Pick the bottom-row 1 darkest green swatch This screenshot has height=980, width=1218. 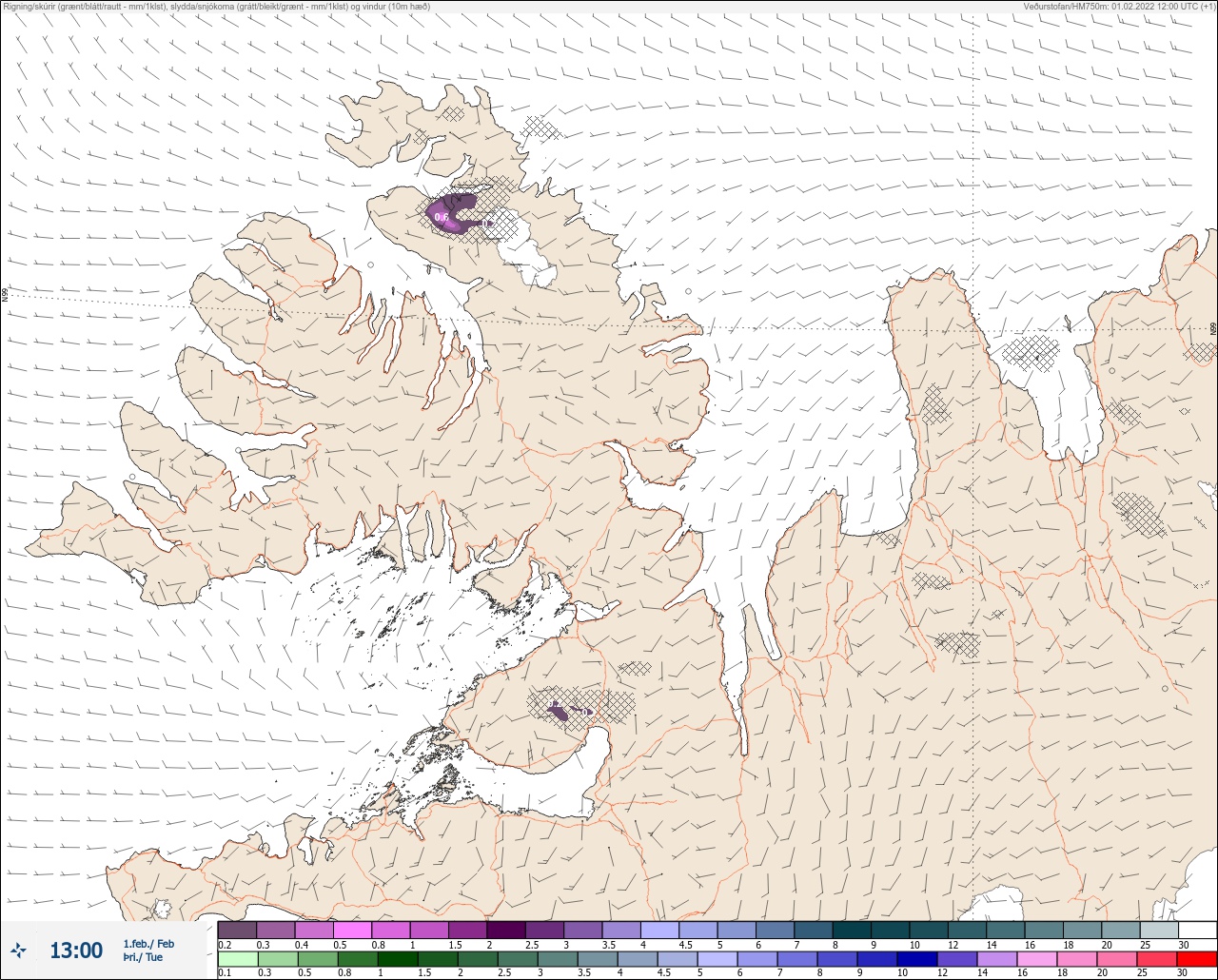(398, 958)
